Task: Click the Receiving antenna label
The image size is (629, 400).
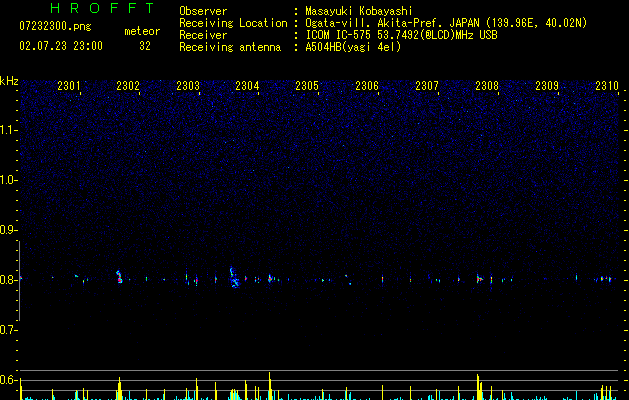Action: (x=230, y=47)
